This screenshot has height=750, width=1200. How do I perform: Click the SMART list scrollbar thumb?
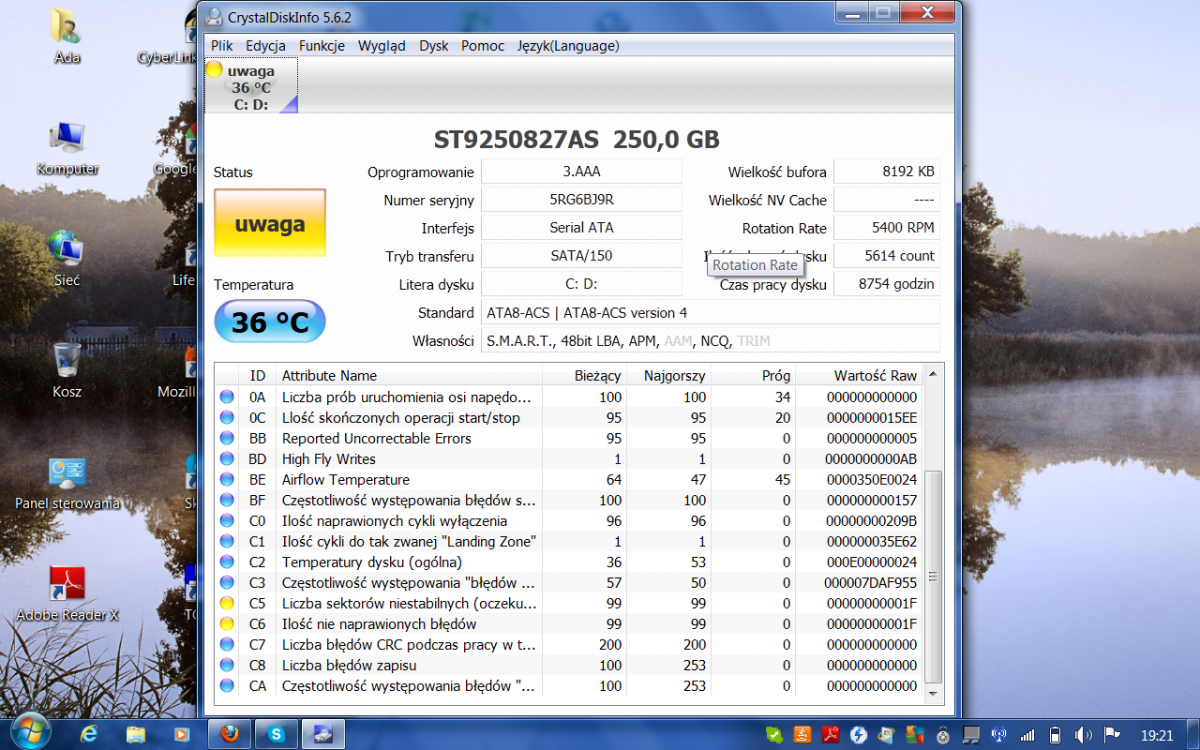pos(934,577)
